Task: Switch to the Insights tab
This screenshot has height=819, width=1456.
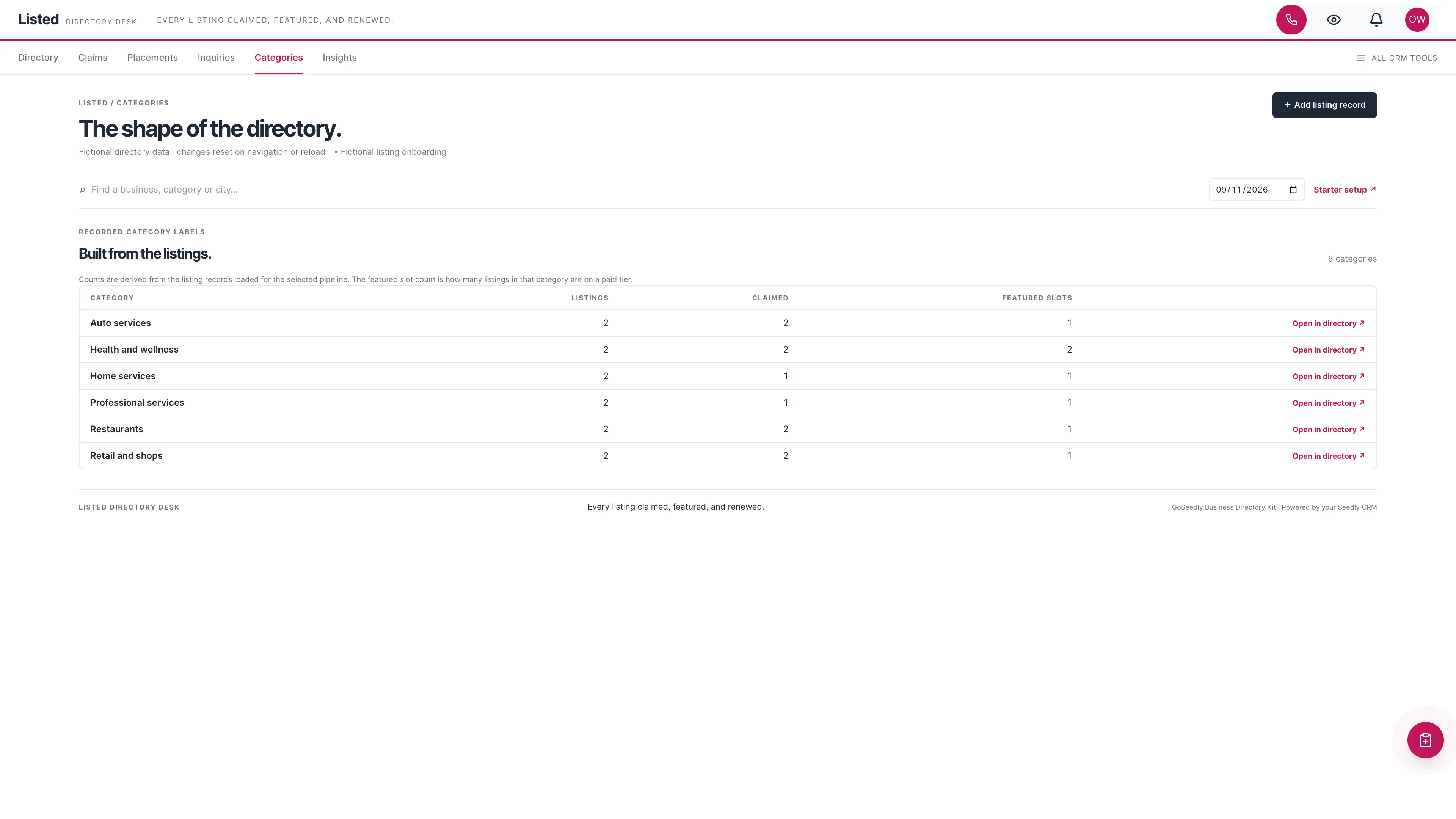Action: click(x=339, y=58)
